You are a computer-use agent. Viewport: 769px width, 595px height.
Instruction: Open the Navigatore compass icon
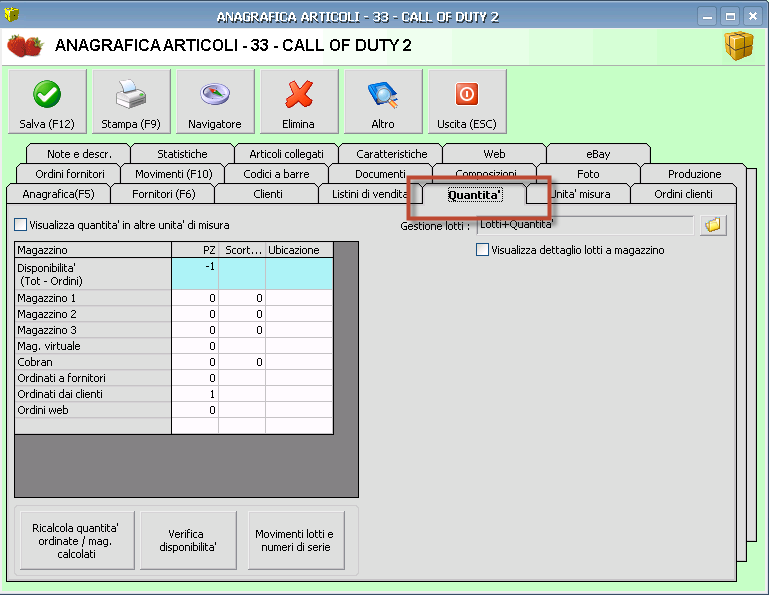pos(215,94)
